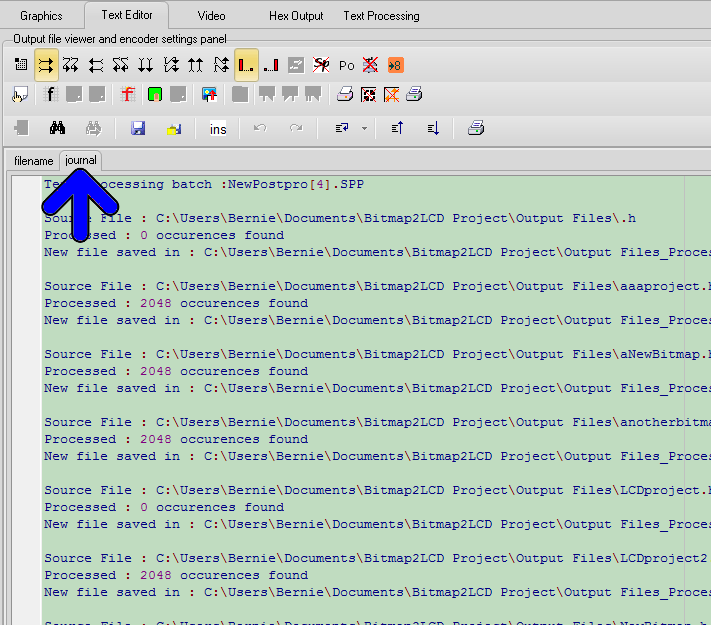Click the orange crossed-out square icon
Image resolution: width=711 pixels, height=625 pixels.
pyautogui.click(x=392, y=95)
